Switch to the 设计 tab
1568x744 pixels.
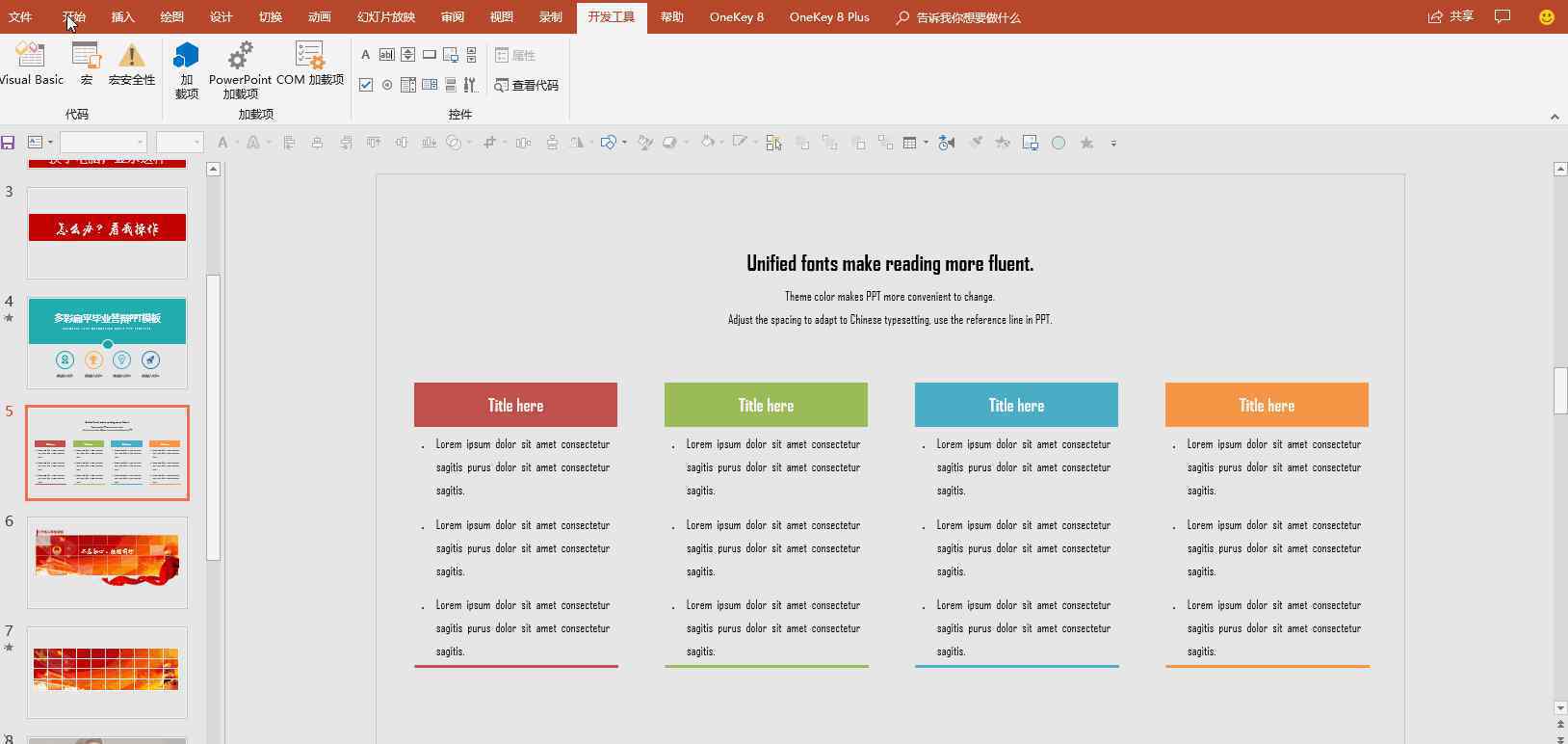(x=222, y=16)
